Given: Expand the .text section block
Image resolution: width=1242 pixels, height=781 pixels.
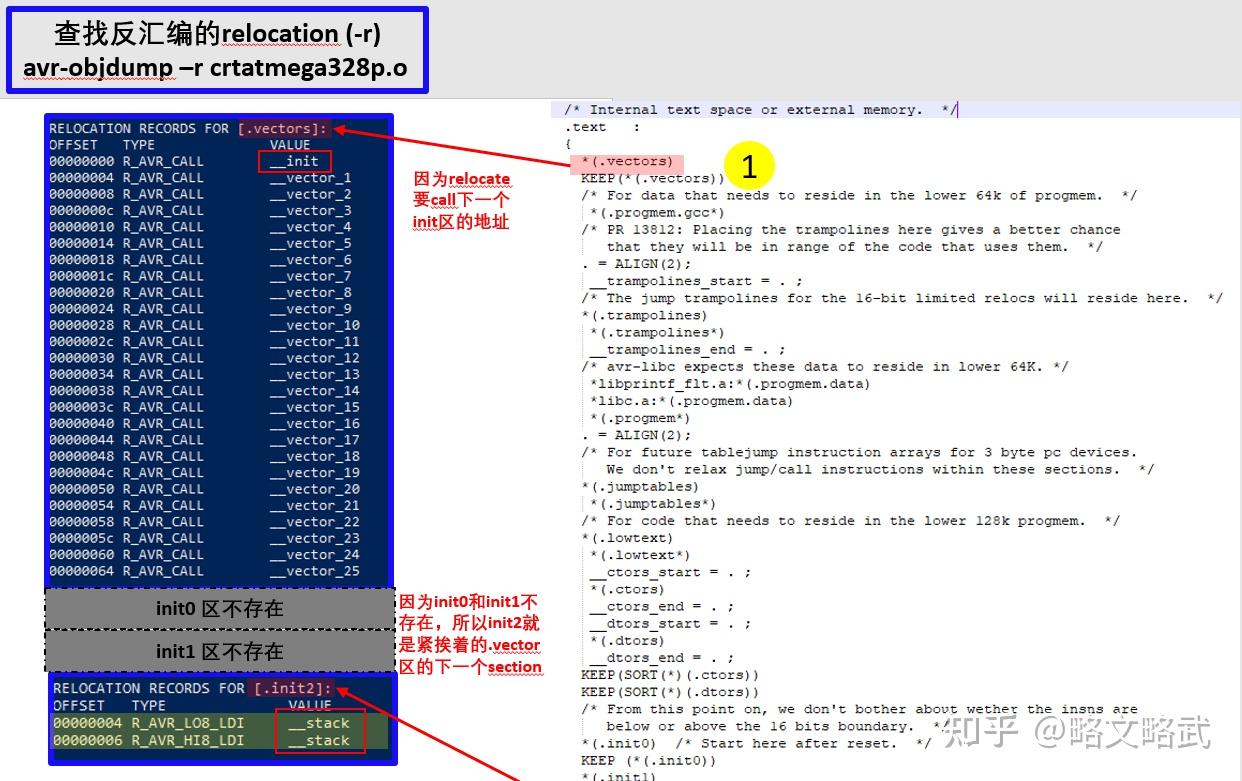Looking at the screenshot, I should pos(588,126).
